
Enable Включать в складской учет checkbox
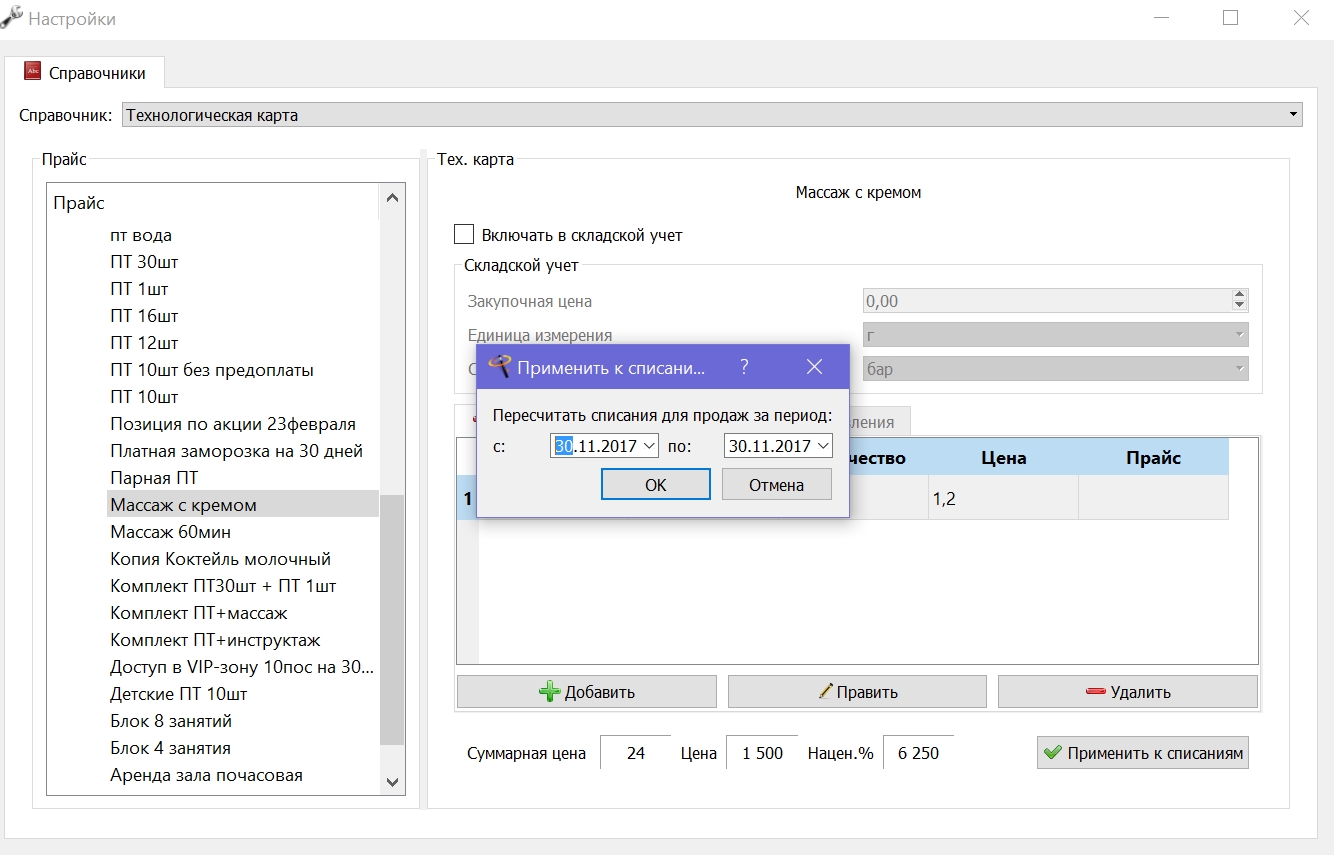464,235
